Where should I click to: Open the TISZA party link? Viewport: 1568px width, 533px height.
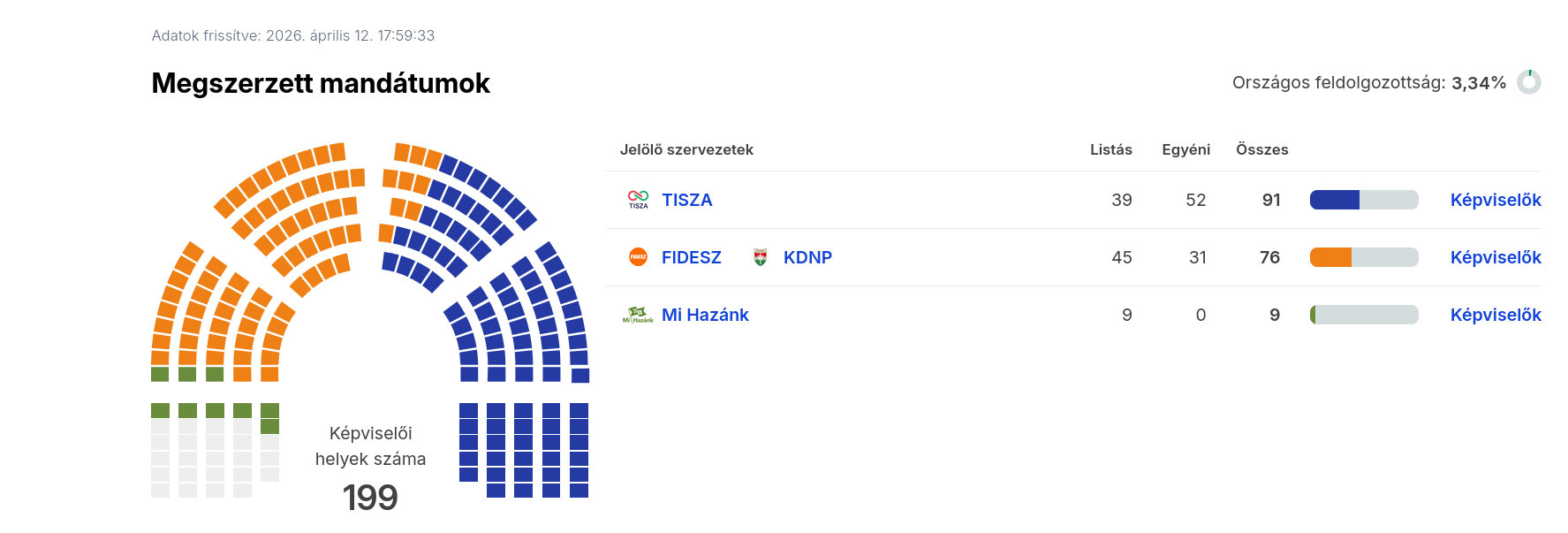click(x=686, y=200)
